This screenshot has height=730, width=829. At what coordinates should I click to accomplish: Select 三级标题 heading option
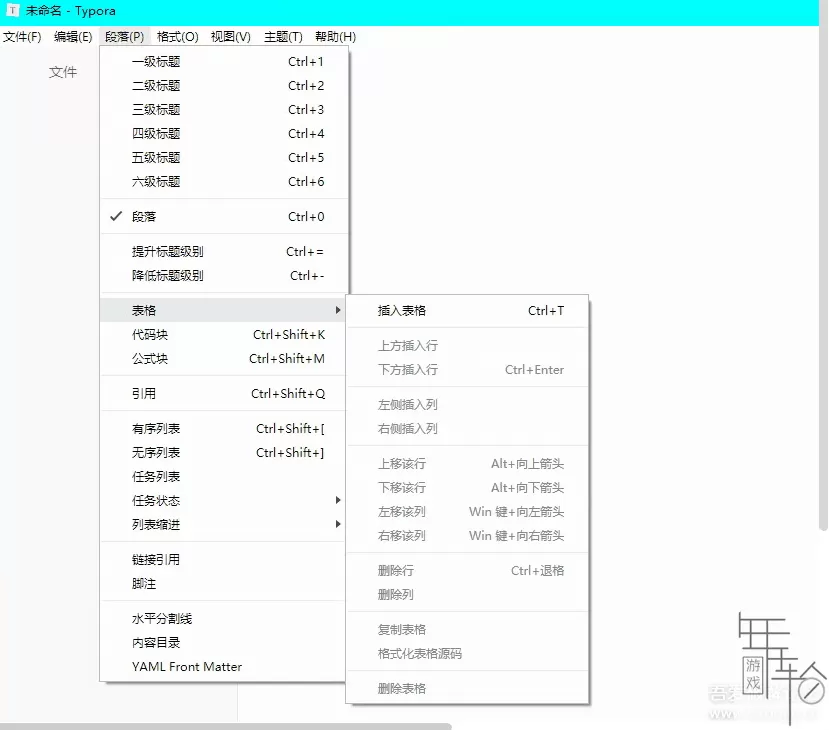click(x=224, y=109)
